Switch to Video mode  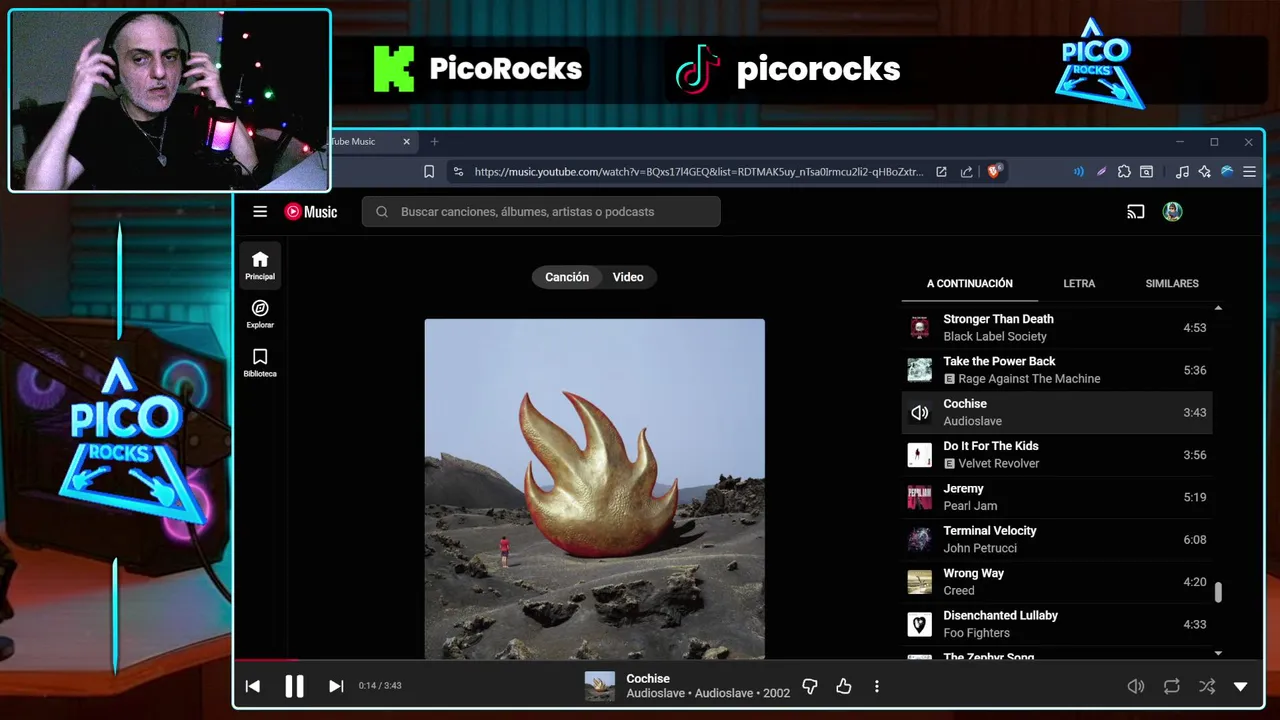click(x=628, y=277)
